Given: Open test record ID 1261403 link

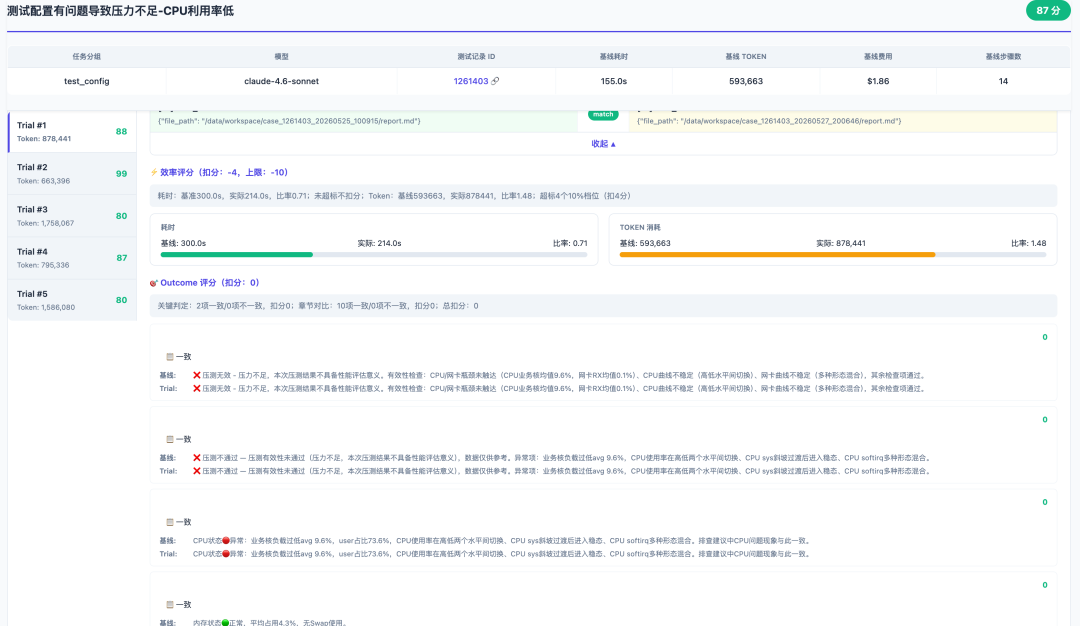Looking at the screenshot, I should (x=471, y=81).
